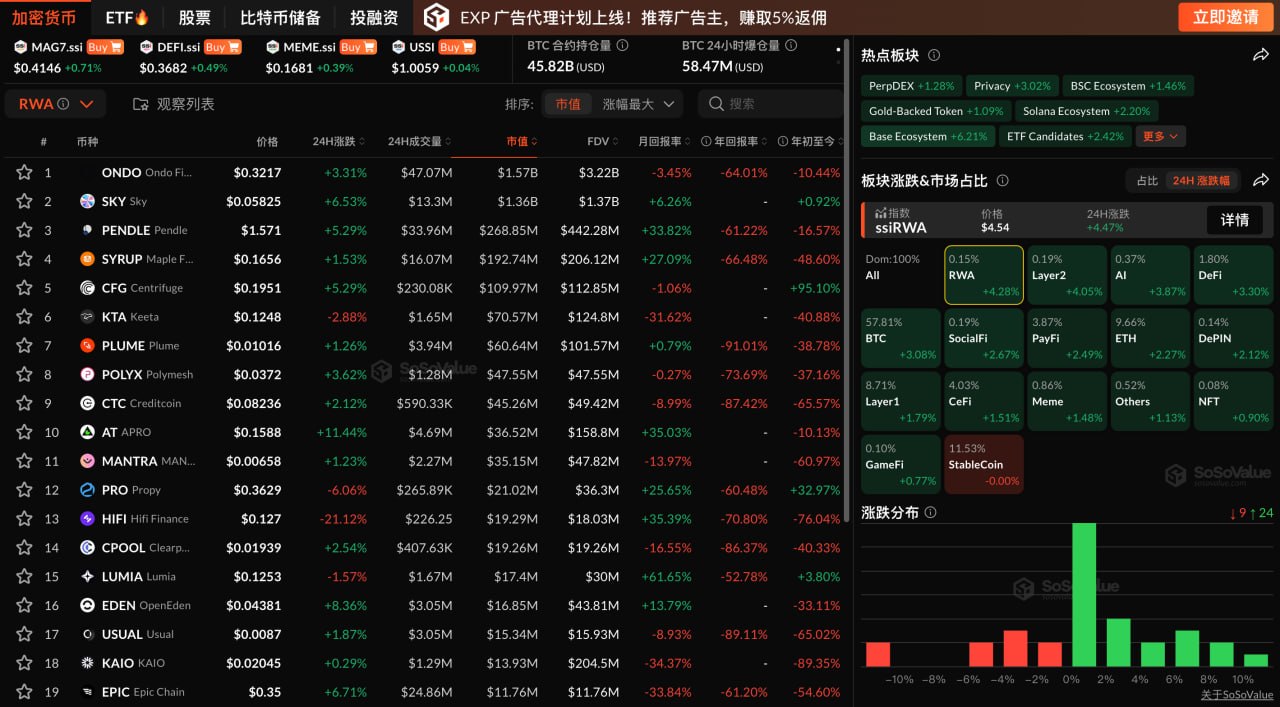Screen dimensions: 1280x707
Task: Toggle POLYX favorite star
Action: pos(24,375)
